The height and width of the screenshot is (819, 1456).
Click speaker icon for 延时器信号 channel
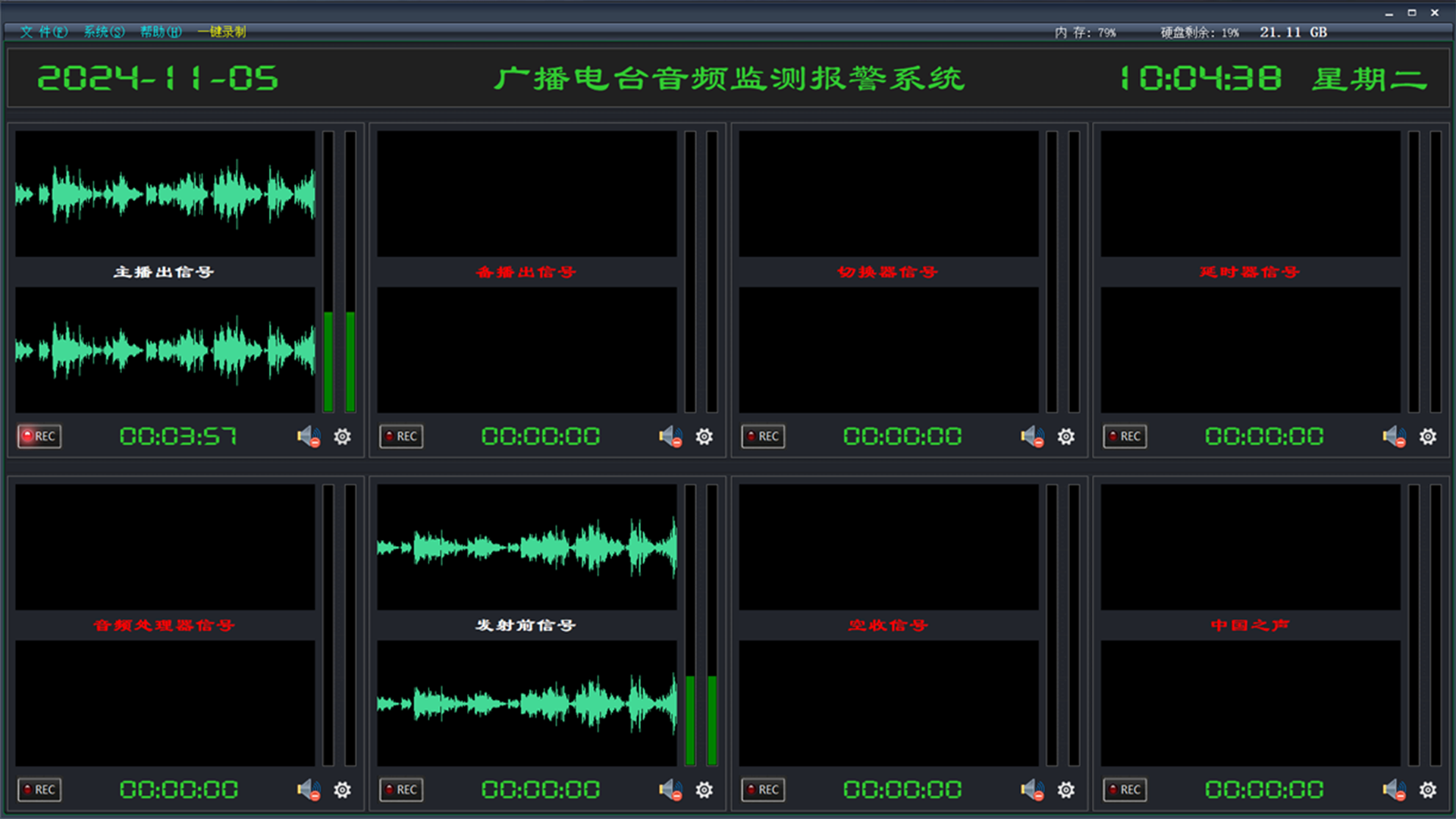[1393, 437]
